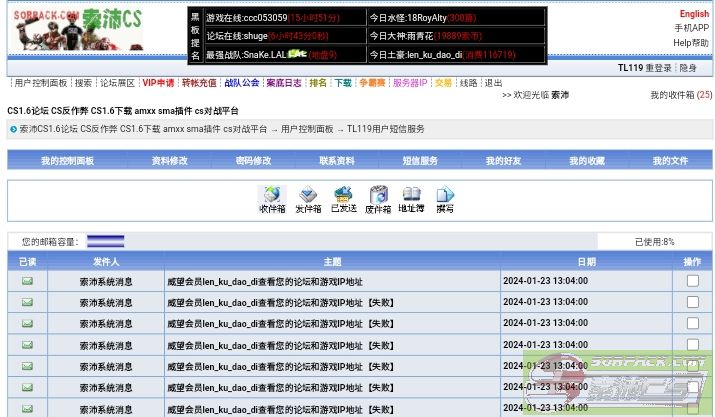Click the mailbox capacity usage bar
Viewport: 715px width, 417px height.
[x=105, y=241]
